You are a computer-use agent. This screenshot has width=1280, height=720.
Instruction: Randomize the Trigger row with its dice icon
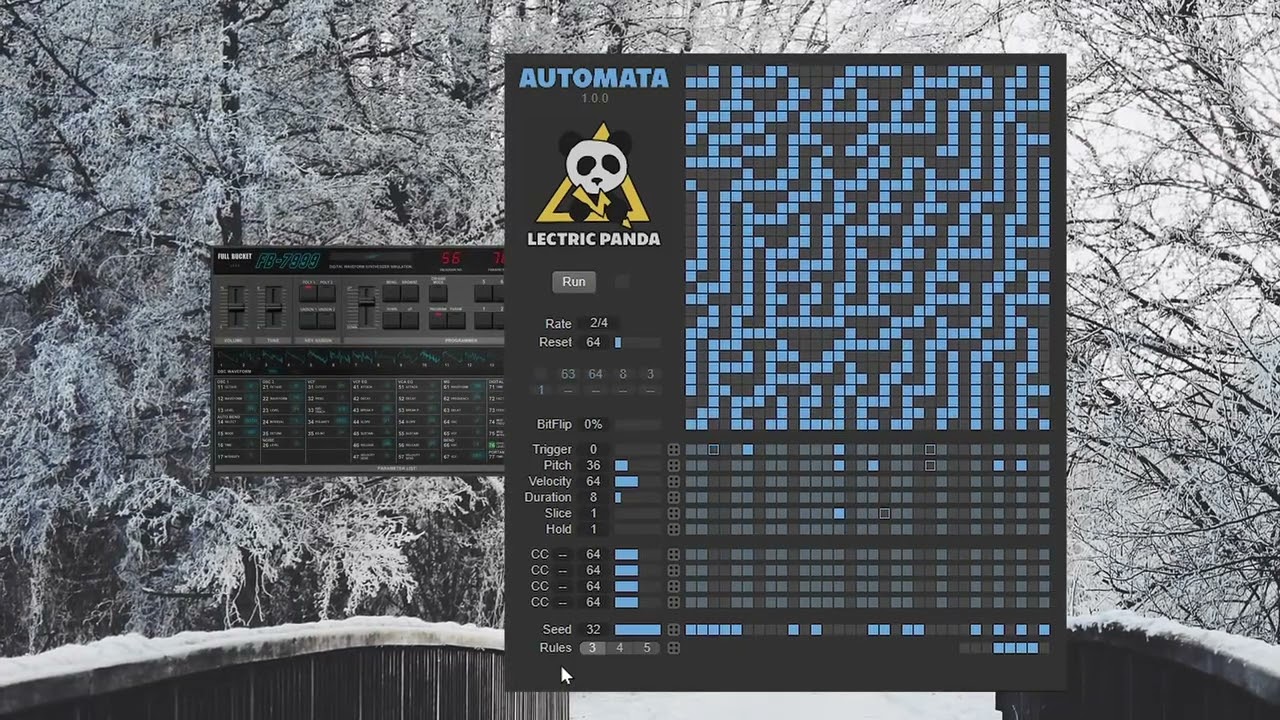tap(674, 450)
